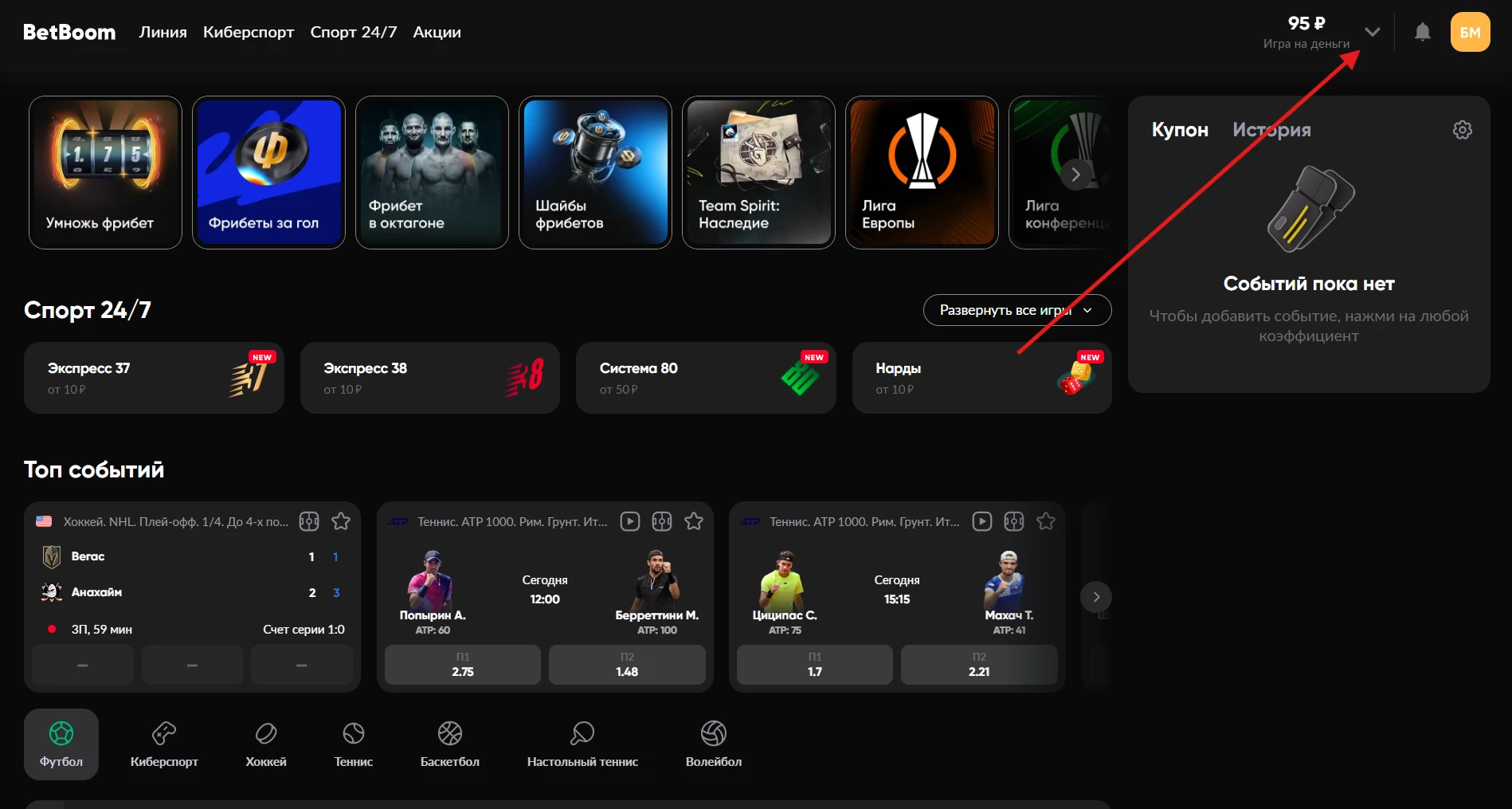The height and width of the screenshot is (809, 1512).
Task: Play live stream for Циципас–Махач match
Action: pos(982,521)
